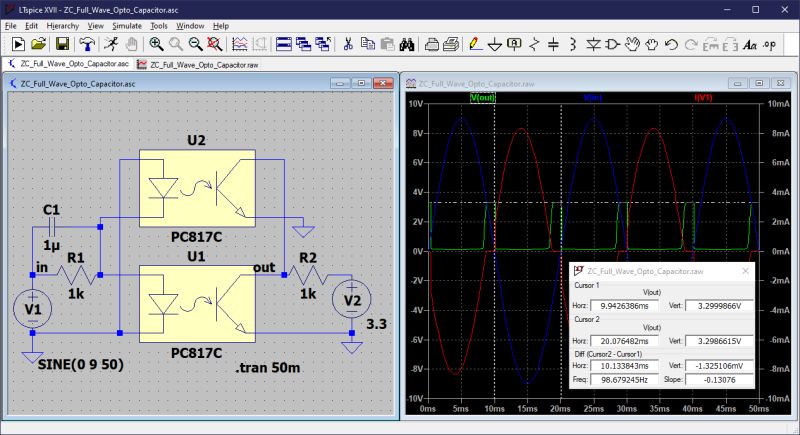This screenshot has width=800, height=435.
Task: Click Cursor 2 Horz value field
Action: (x=624, y=341)
